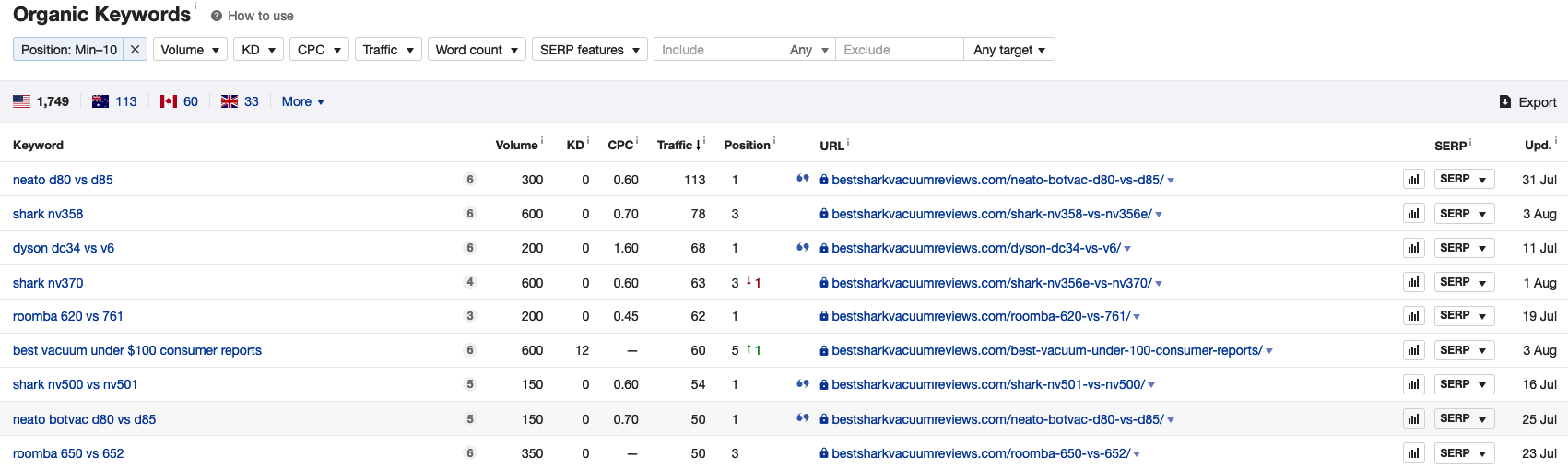Viewport: 1568px width, 470px height.
Task: Open chart icon for neato d80 vs d85
Action: tap(1413, 180)
